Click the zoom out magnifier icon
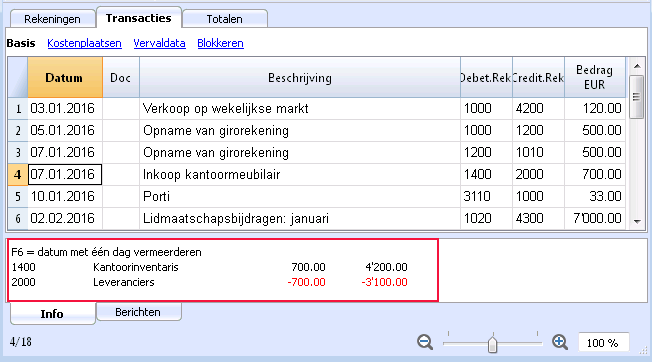This screenshot has width=652, height=362. 425,342
